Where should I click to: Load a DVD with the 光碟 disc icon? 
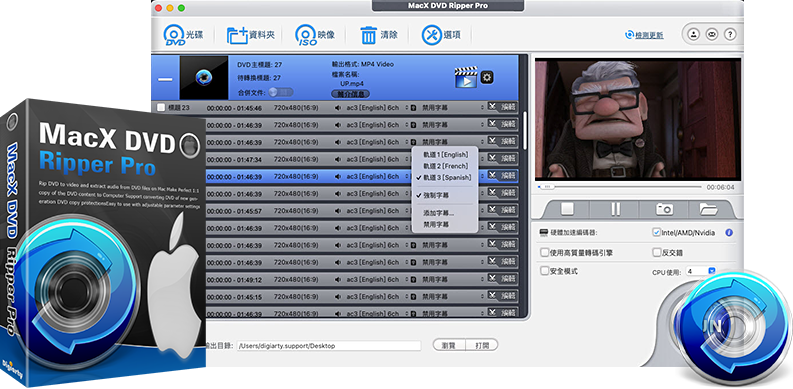173,35
